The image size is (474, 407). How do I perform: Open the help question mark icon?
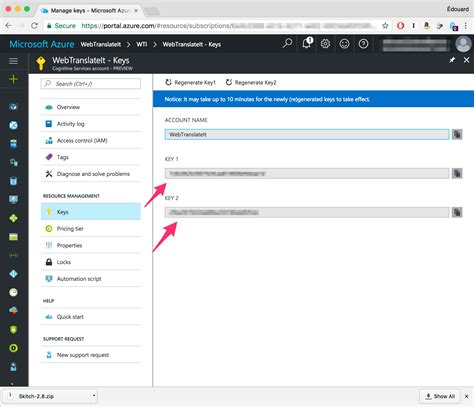tap(363, 44)
